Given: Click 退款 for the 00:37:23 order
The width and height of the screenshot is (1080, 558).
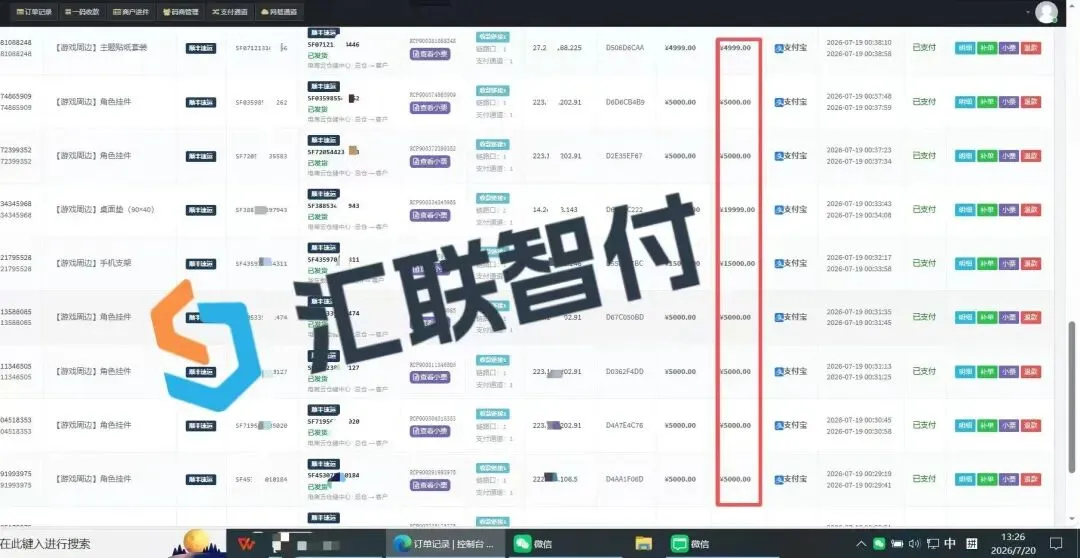Looking at the screenshot, I should click(x=1031, y=156).
